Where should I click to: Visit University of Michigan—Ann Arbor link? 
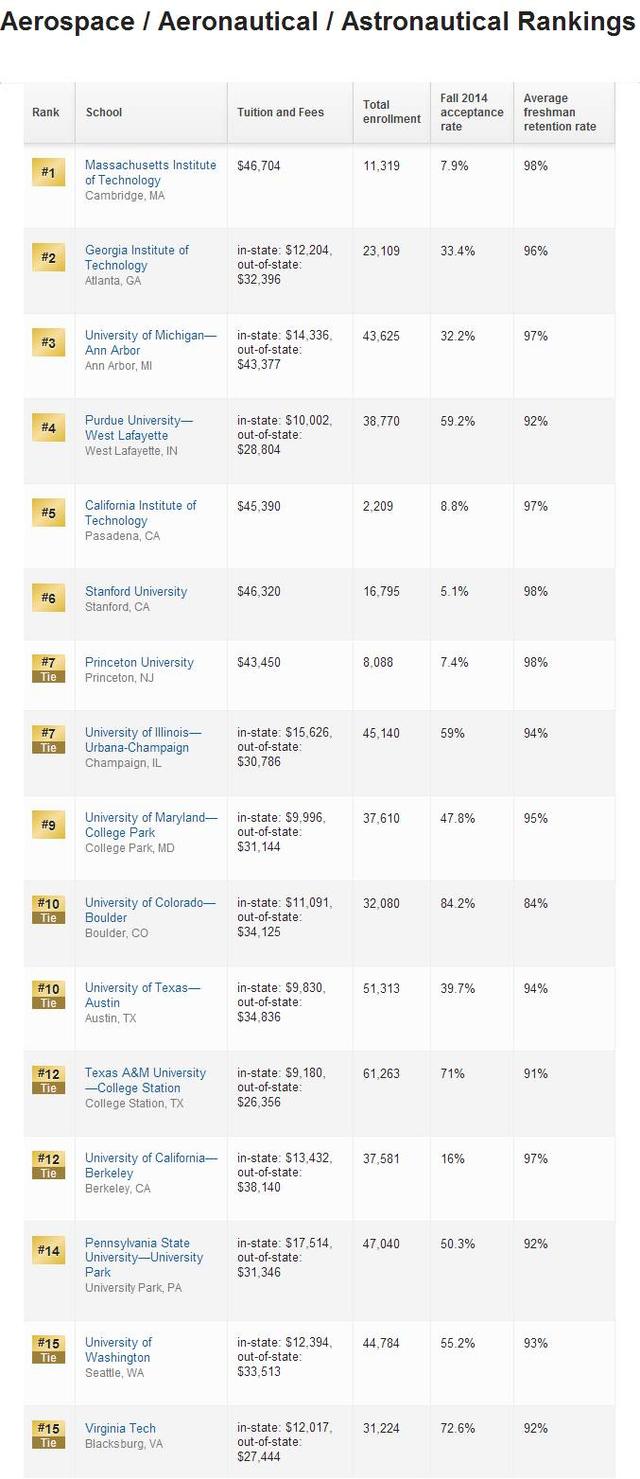(150, 342)
